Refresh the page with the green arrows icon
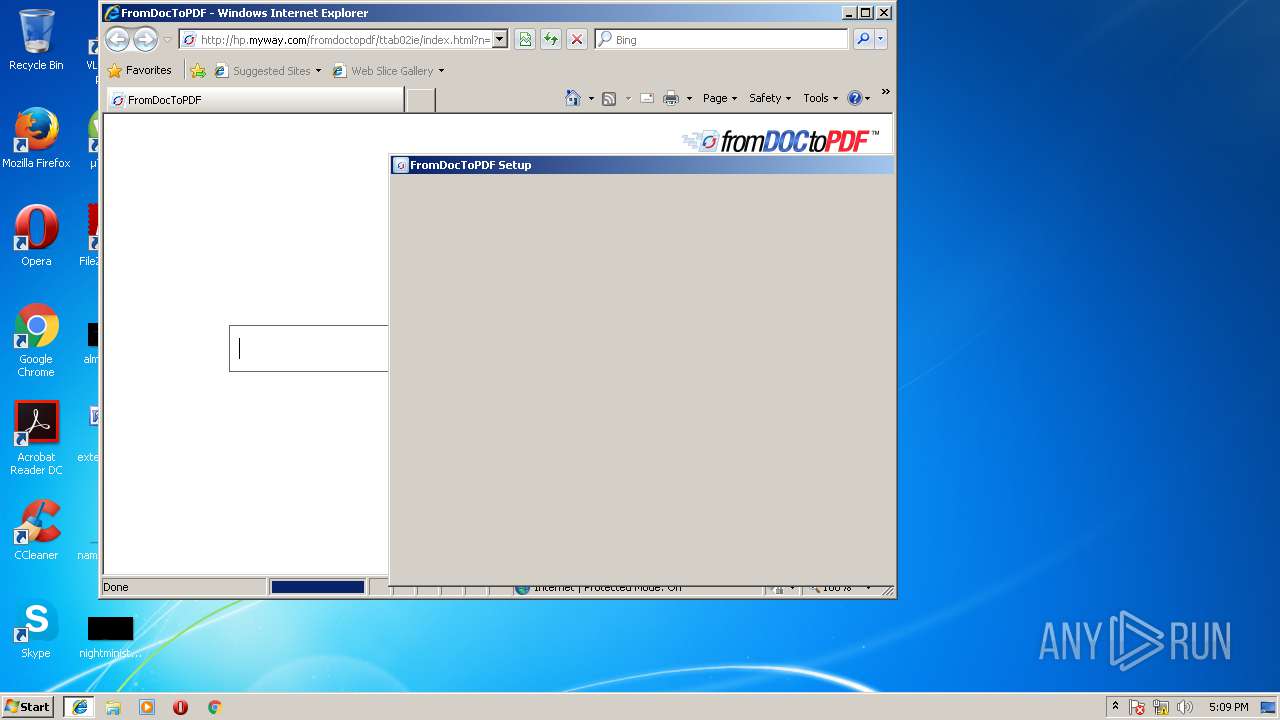Screen dimensions: 1280x720 [x=551, y=40]
